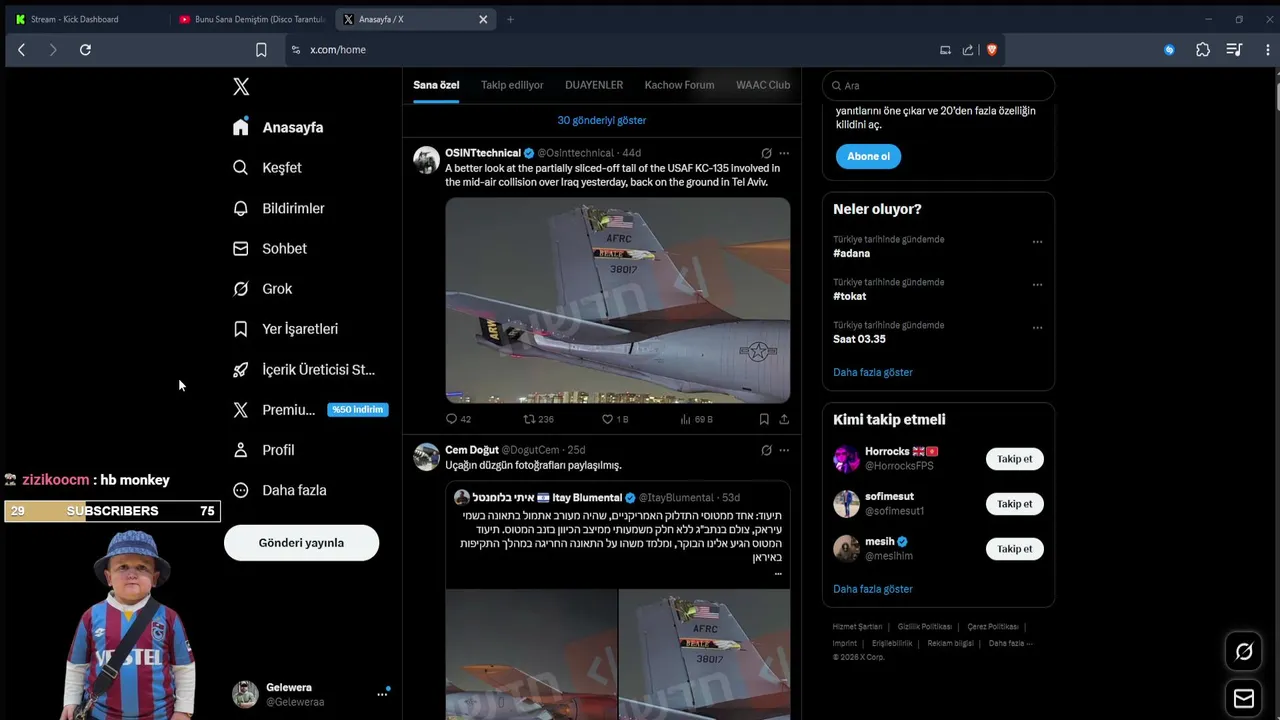Switch to WAAC Club tab
This screenshot has height=720, width=1280.
pos(763,85)
